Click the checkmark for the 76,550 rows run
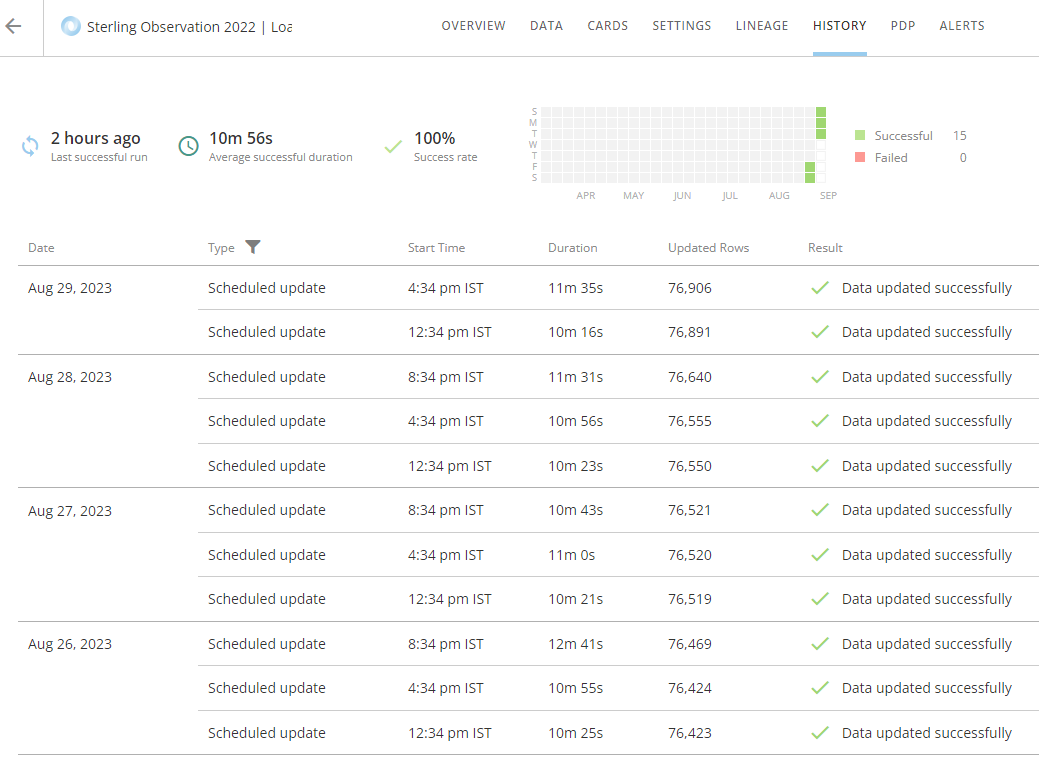 [x=820, y=466]
